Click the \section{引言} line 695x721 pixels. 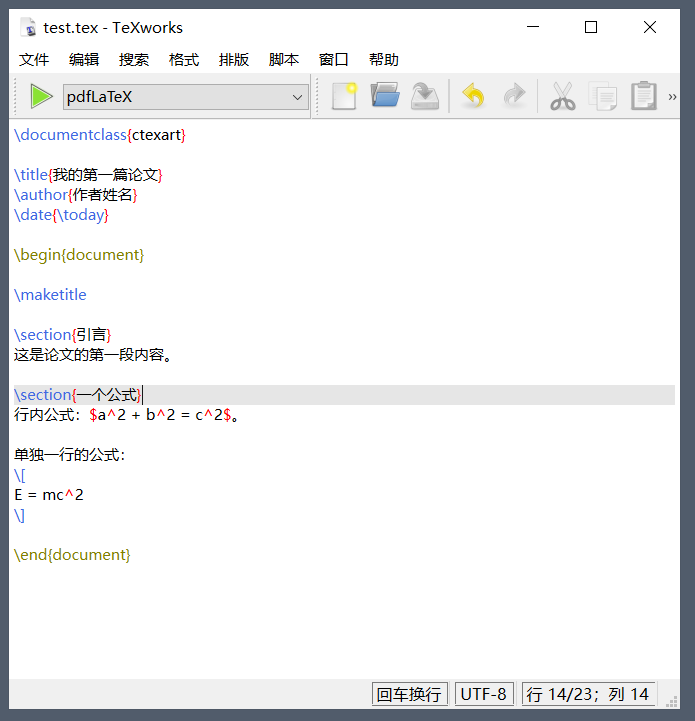click(x=63, y=335)
